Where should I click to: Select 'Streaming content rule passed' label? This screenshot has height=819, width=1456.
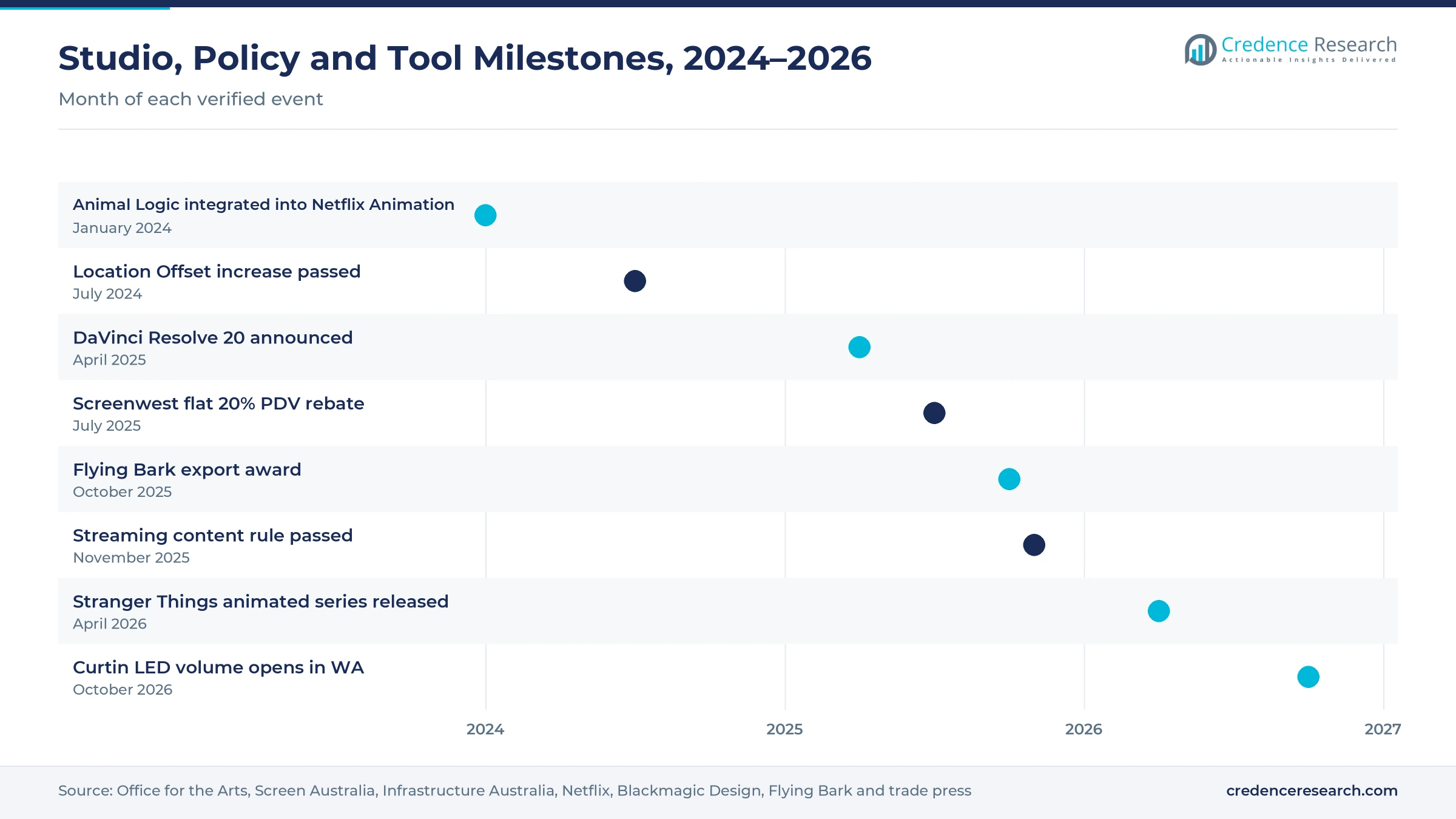point(212,536)
